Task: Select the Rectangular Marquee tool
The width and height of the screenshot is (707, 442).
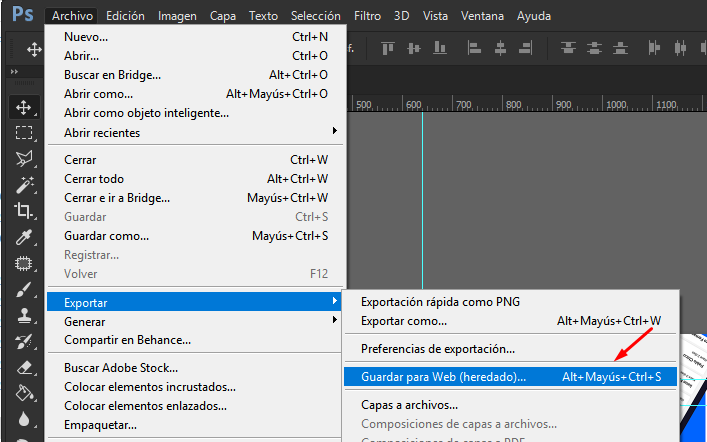Action: click(24, 133)
